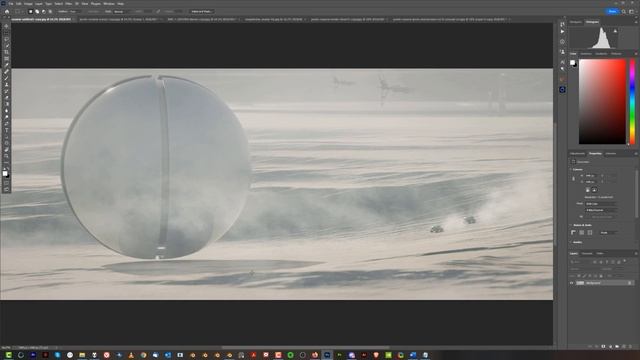Select the Crop tool
The width and height of the screenshot is (640, 360).
[x=6, y=52]
